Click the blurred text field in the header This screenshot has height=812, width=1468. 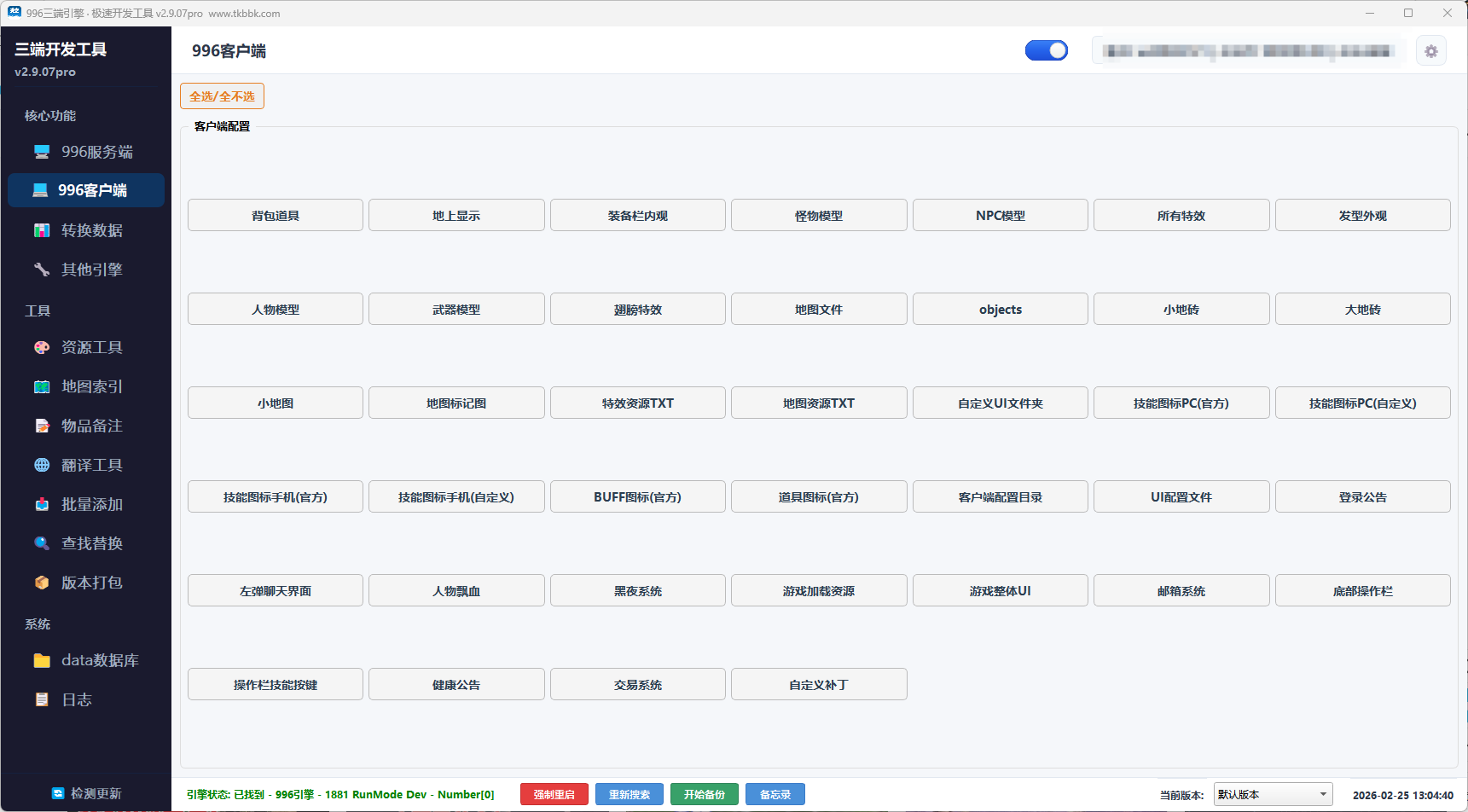[1249, 51]
